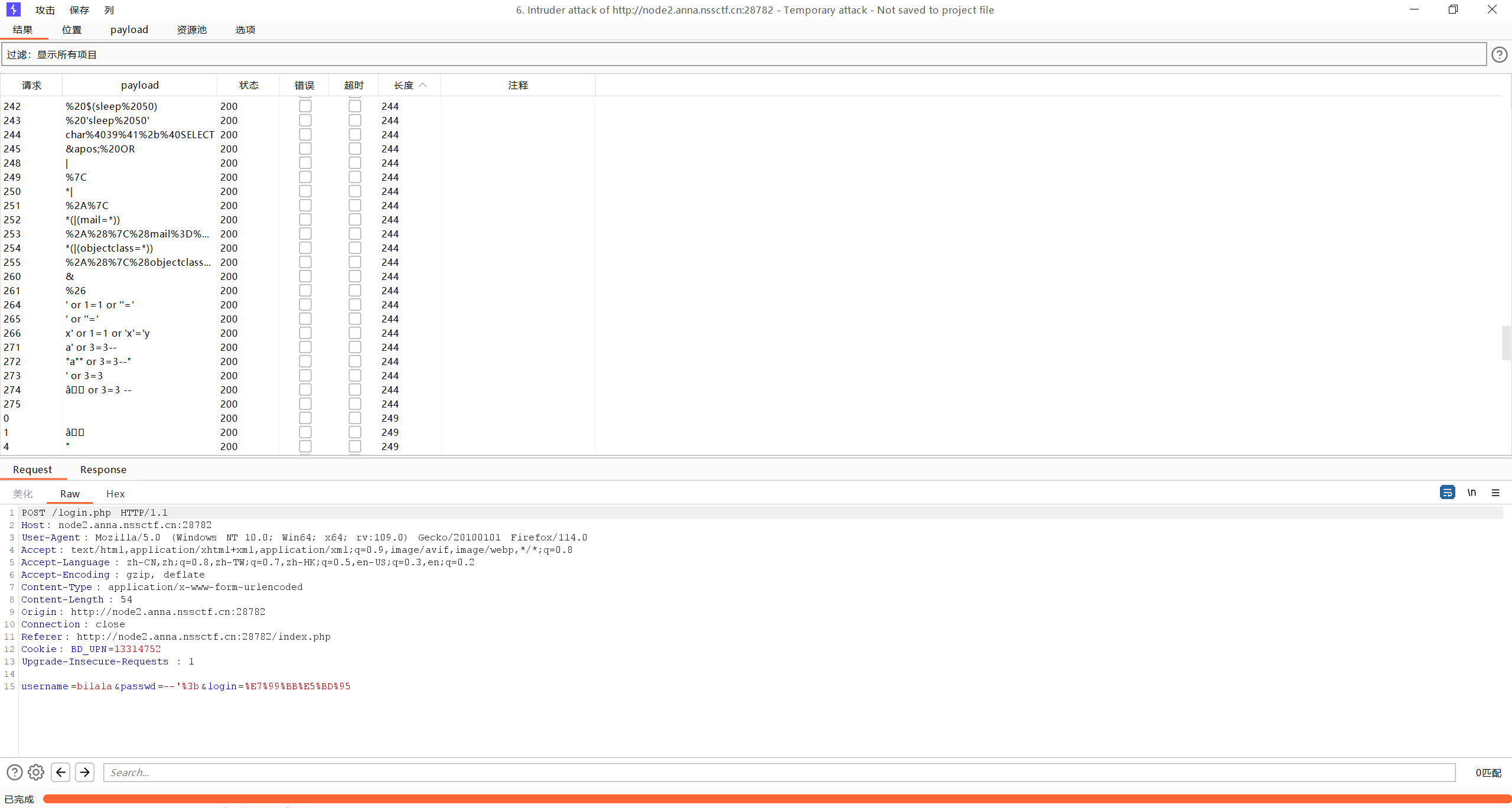
Task: Click the filter bar 显示所有项目
Action: click(744, 54)
